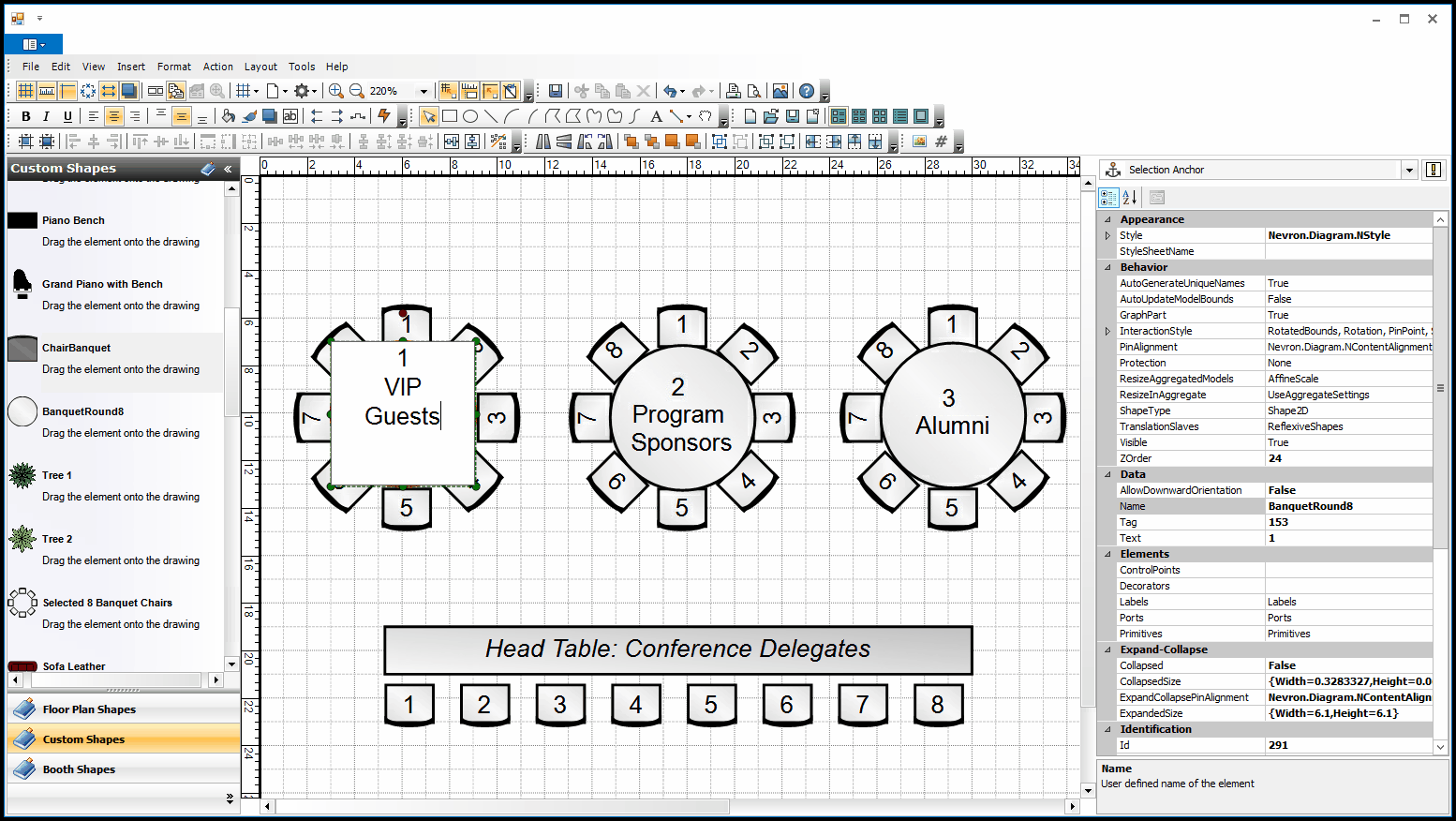Open the shadow style icon
Viewport: 1456px width, 821px height.
click(x=270, y=116)
